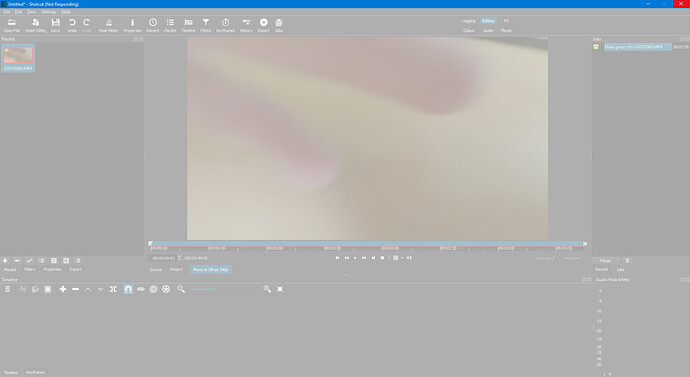Switch to the Source tab
The width and height of the screenshot is (690, 377).
[156, 269]
